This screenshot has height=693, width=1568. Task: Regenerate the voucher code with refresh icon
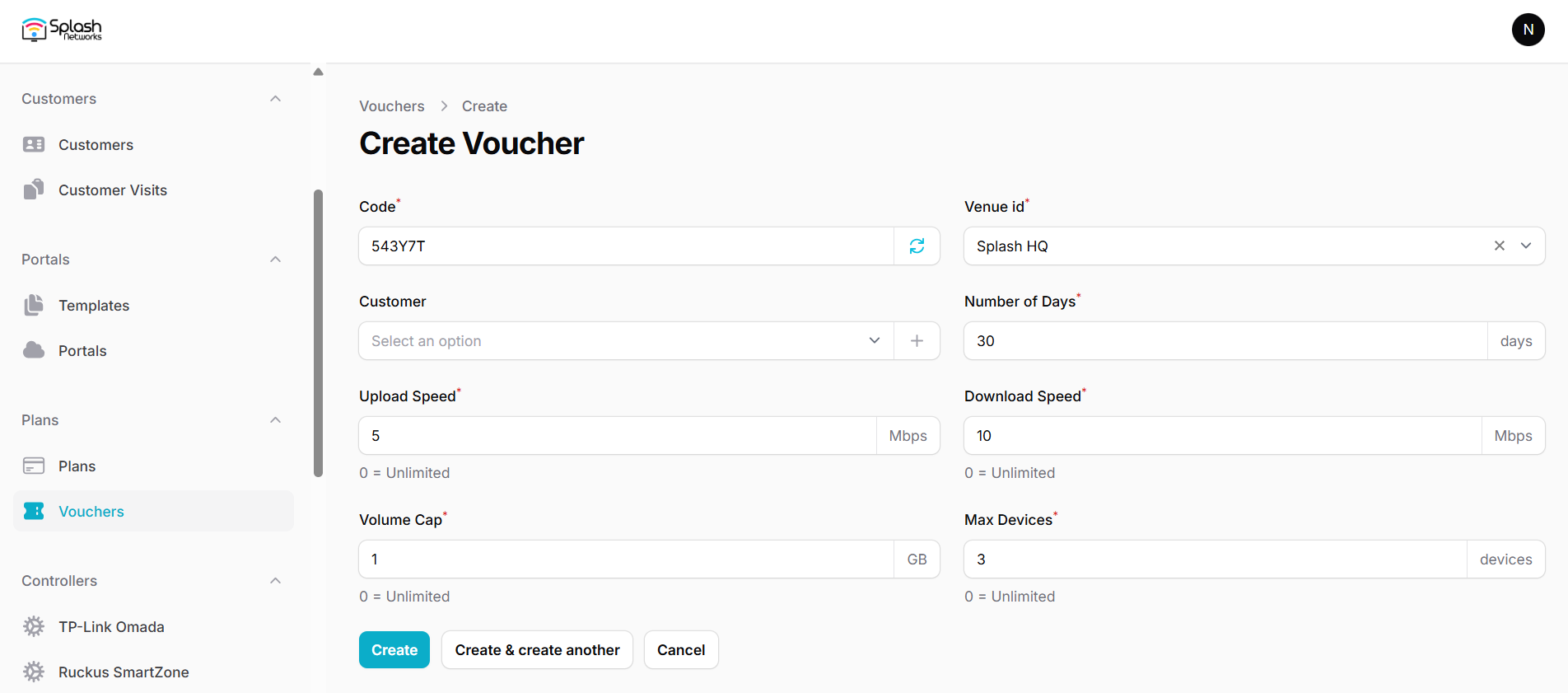pos(917,246)
